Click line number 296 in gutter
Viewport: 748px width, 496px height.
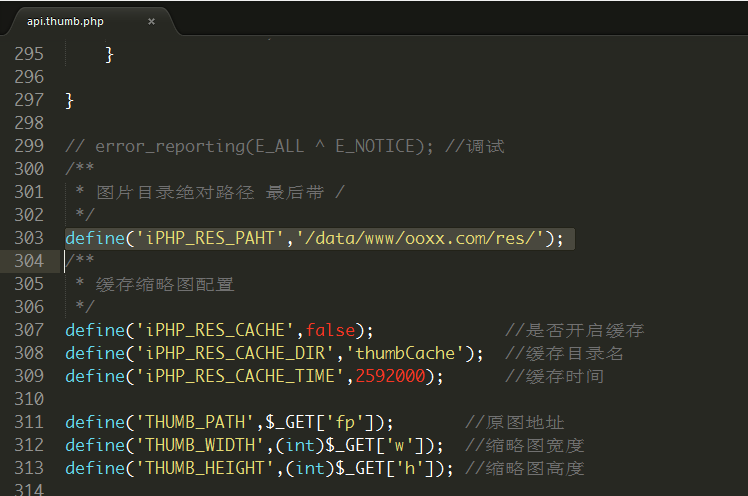pyautogui.click(x=29, y=77)
